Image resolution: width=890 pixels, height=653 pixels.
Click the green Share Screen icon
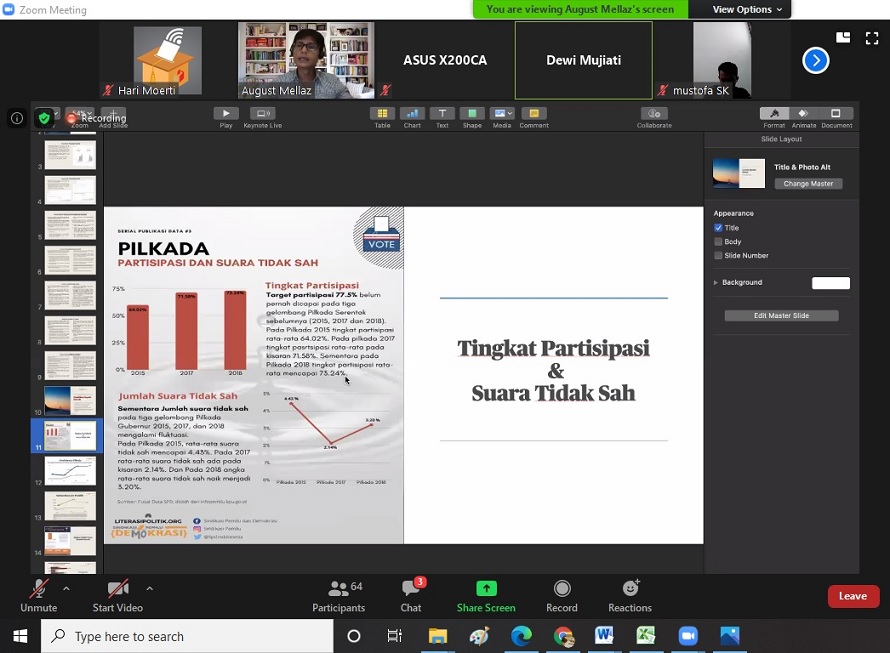click(x=486, y=589)
